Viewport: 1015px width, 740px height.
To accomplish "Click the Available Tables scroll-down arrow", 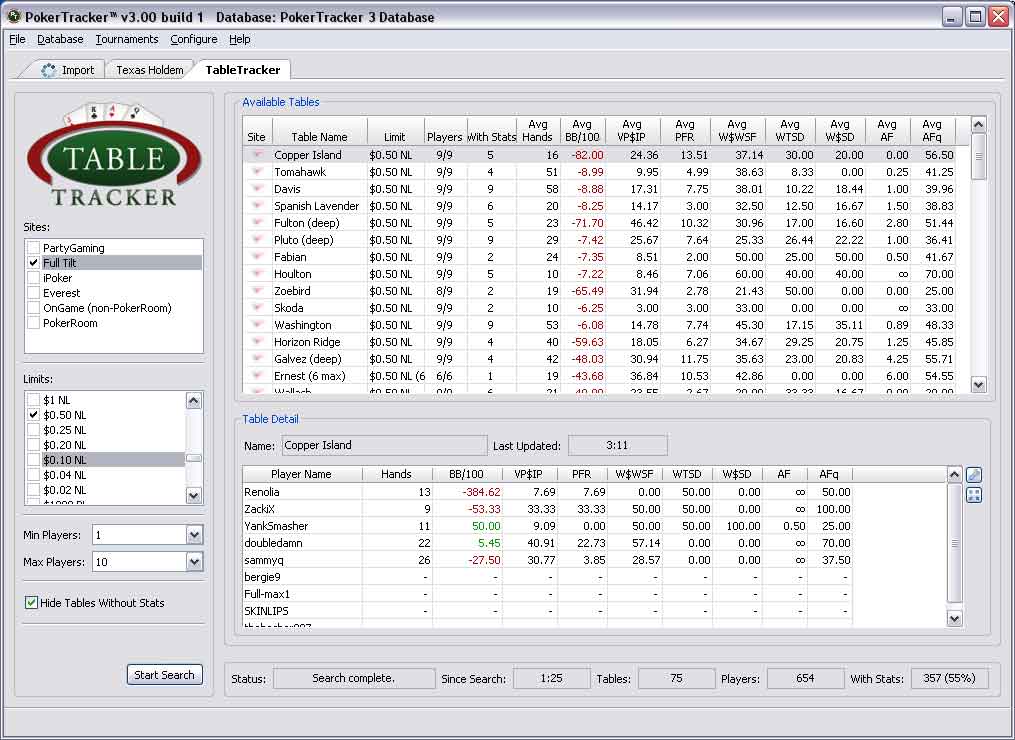I will coord(979,385).
